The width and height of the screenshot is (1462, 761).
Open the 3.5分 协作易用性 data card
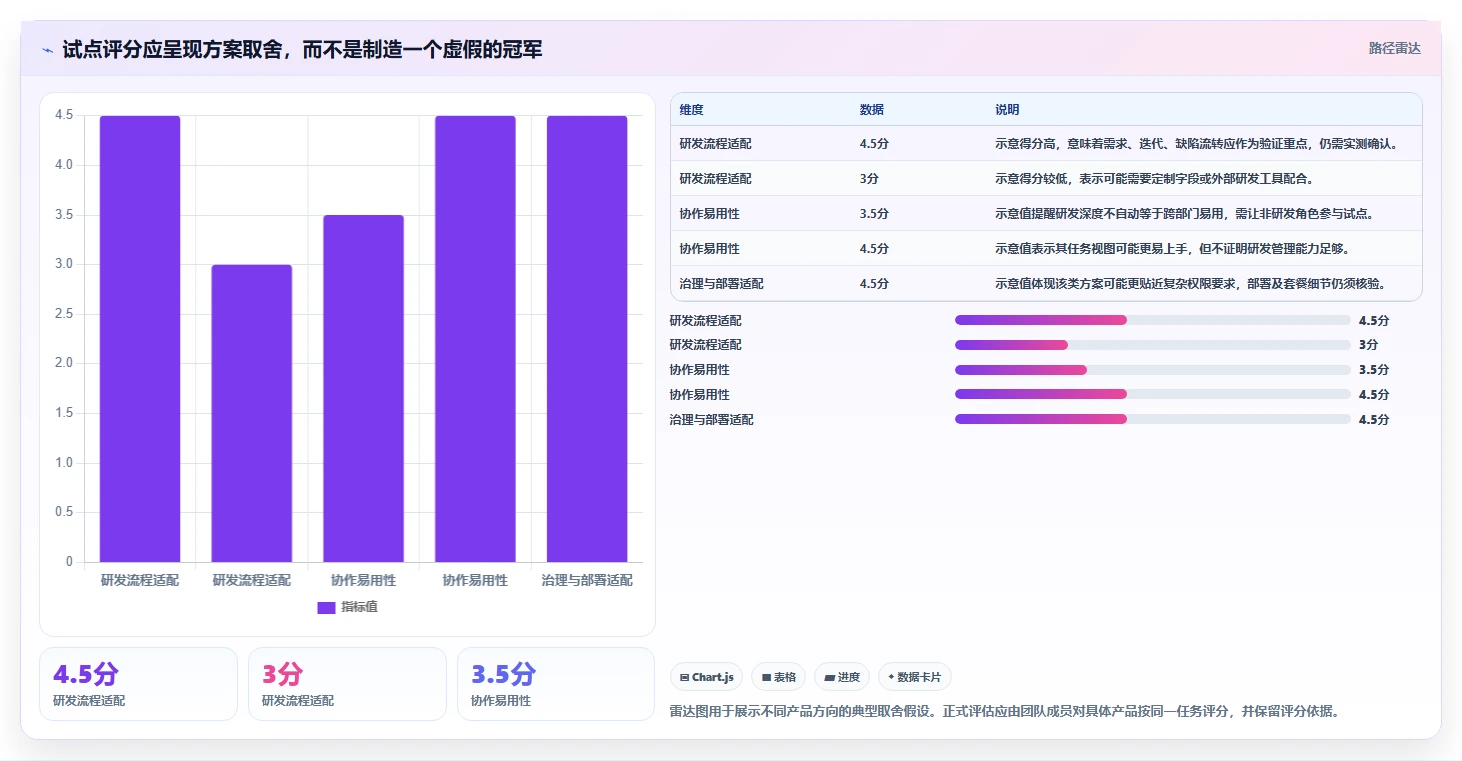tap(556, 684)
